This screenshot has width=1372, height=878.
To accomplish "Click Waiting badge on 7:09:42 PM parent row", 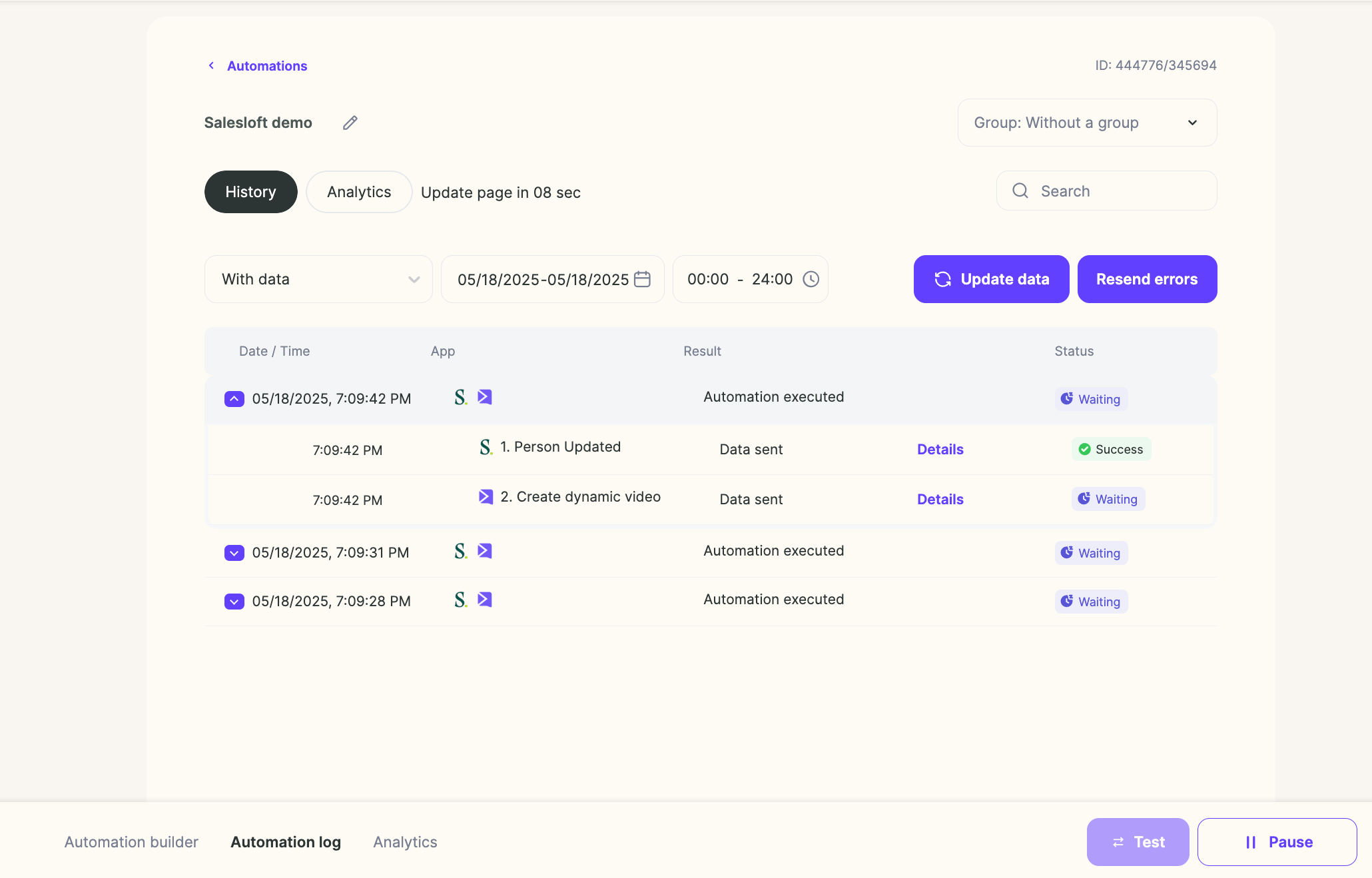I will click(1091, 399).
